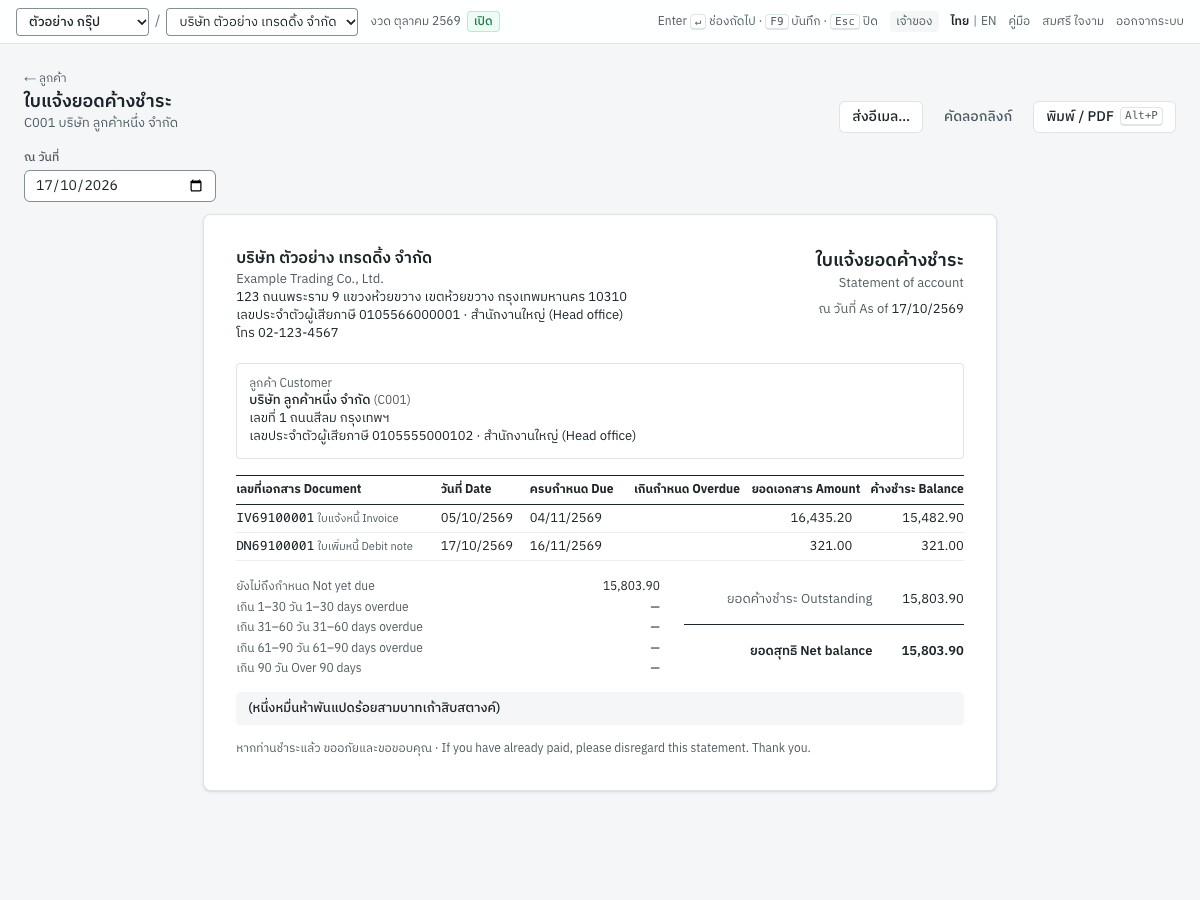Go back via the ← ลูกค้า link

pyautogui.click(x=45, y=78)
